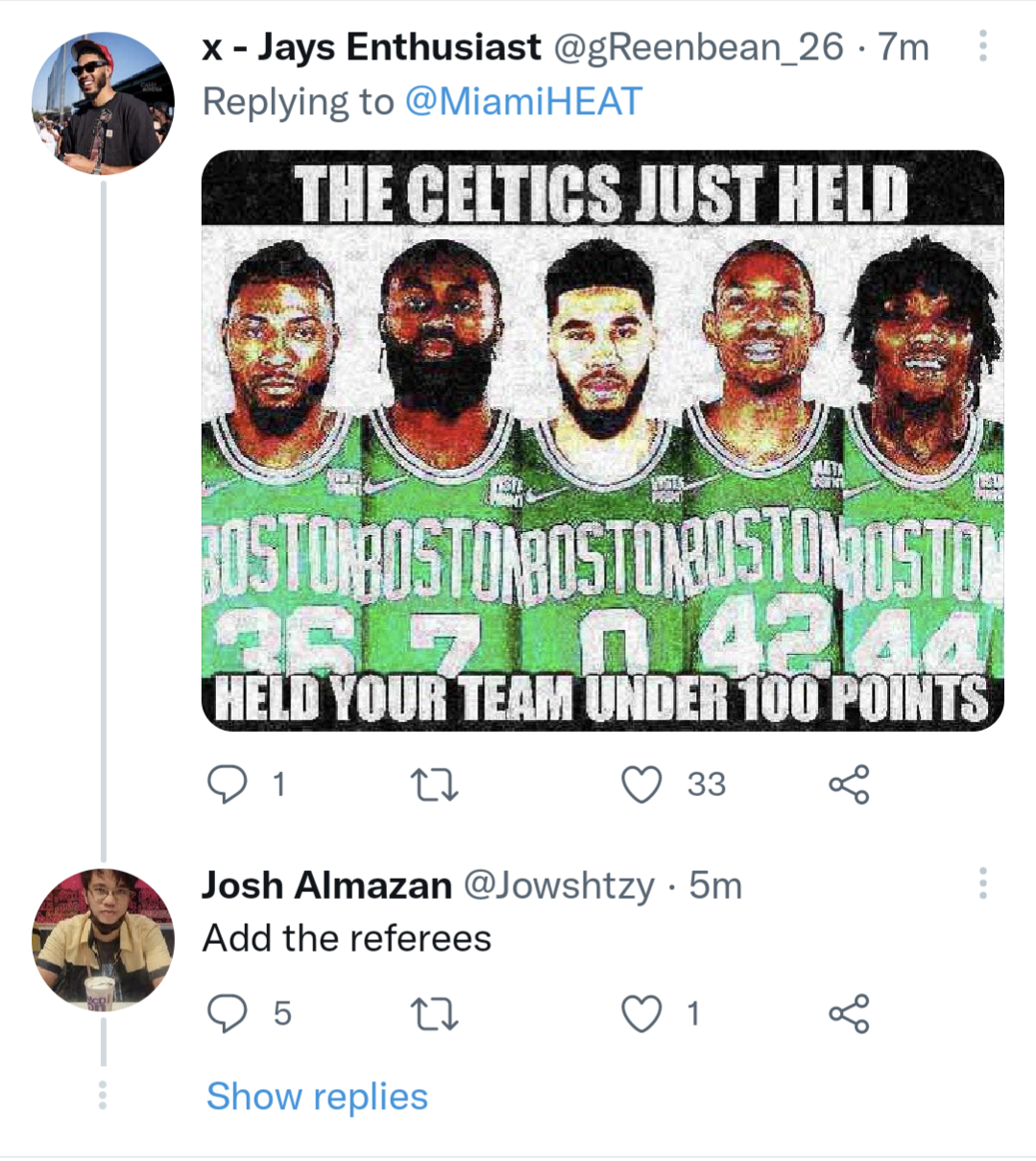Retweet the Jays Enthusiast meme tweet
This screenshot has height=1161, width=1036.
pos(434,785)
